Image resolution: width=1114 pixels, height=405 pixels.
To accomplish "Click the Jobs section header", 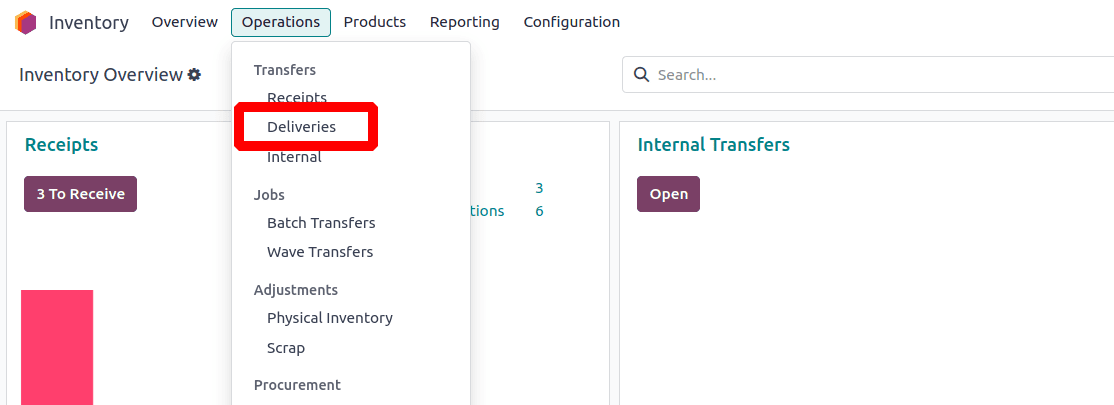I will [269, 195].
